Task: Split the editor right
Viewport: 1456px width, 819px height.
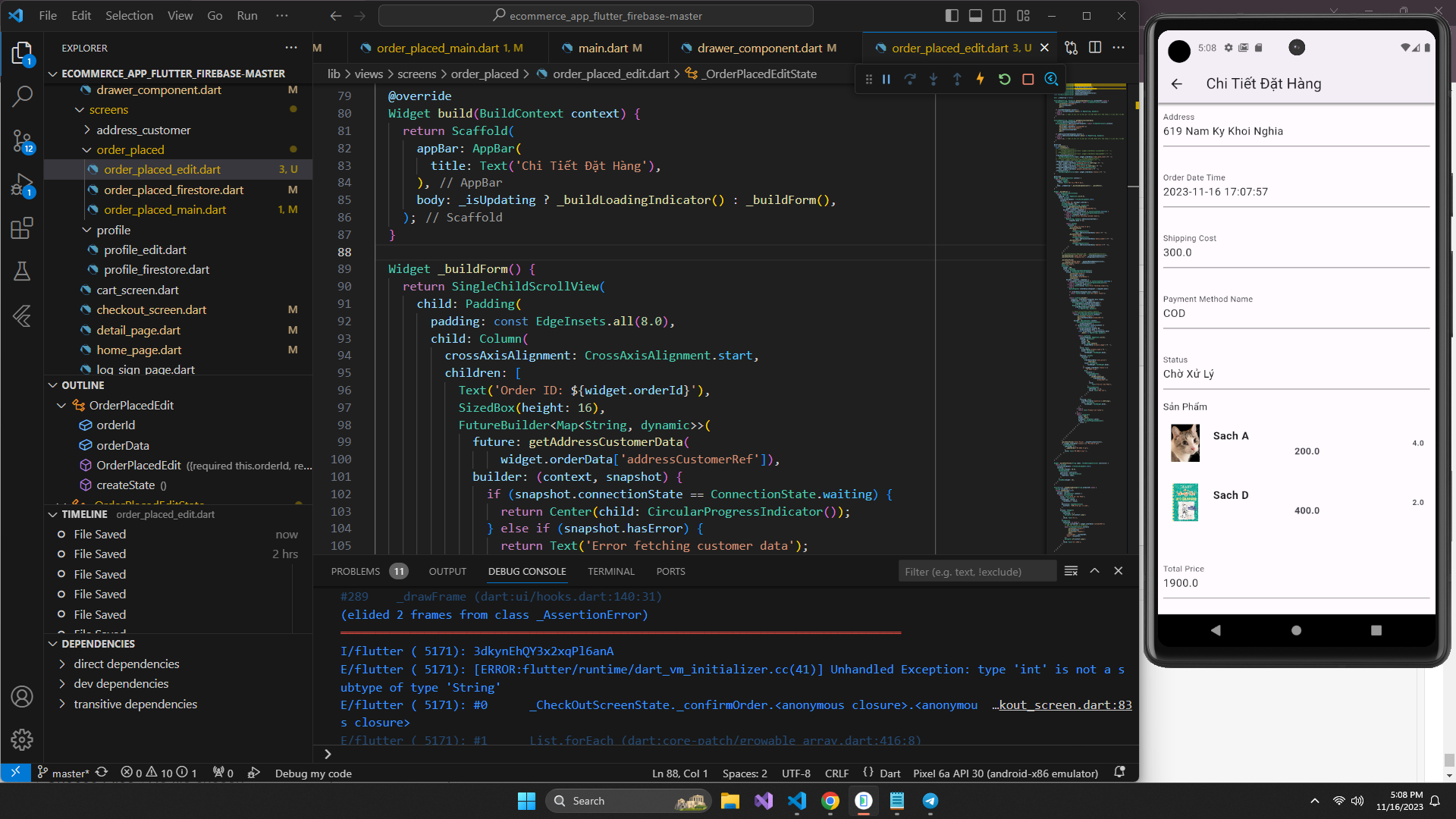Action: [x=1095, y=48]
